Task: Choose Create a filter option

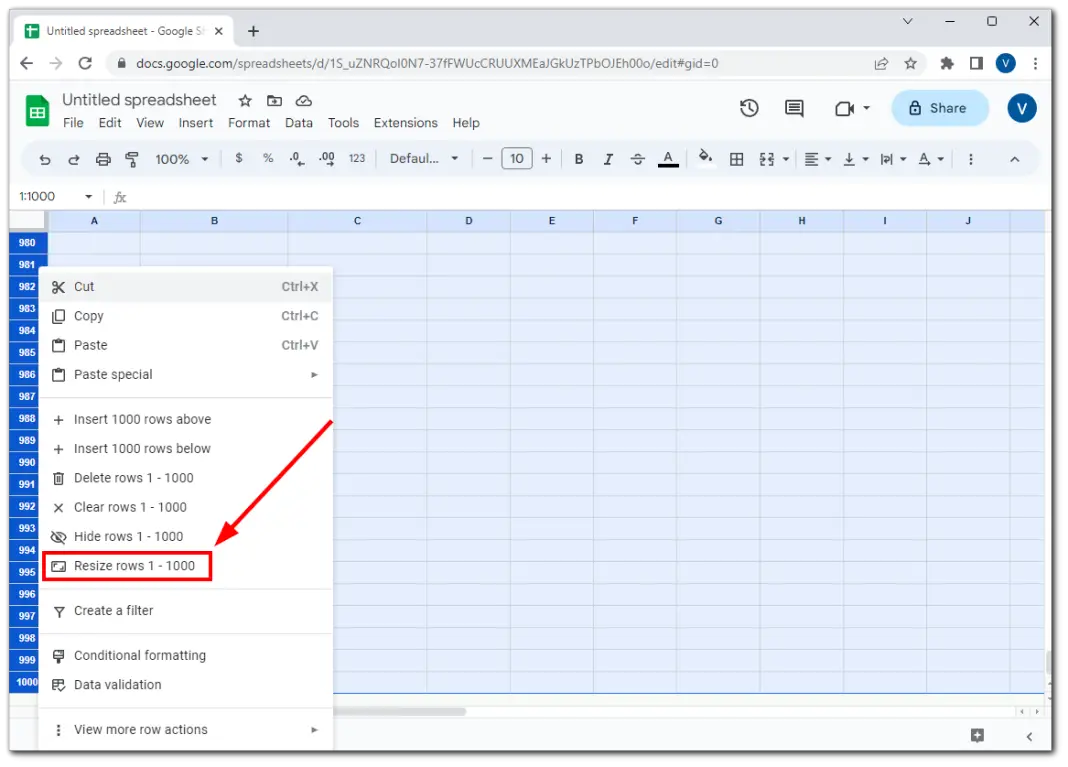Action: (113, 610)
